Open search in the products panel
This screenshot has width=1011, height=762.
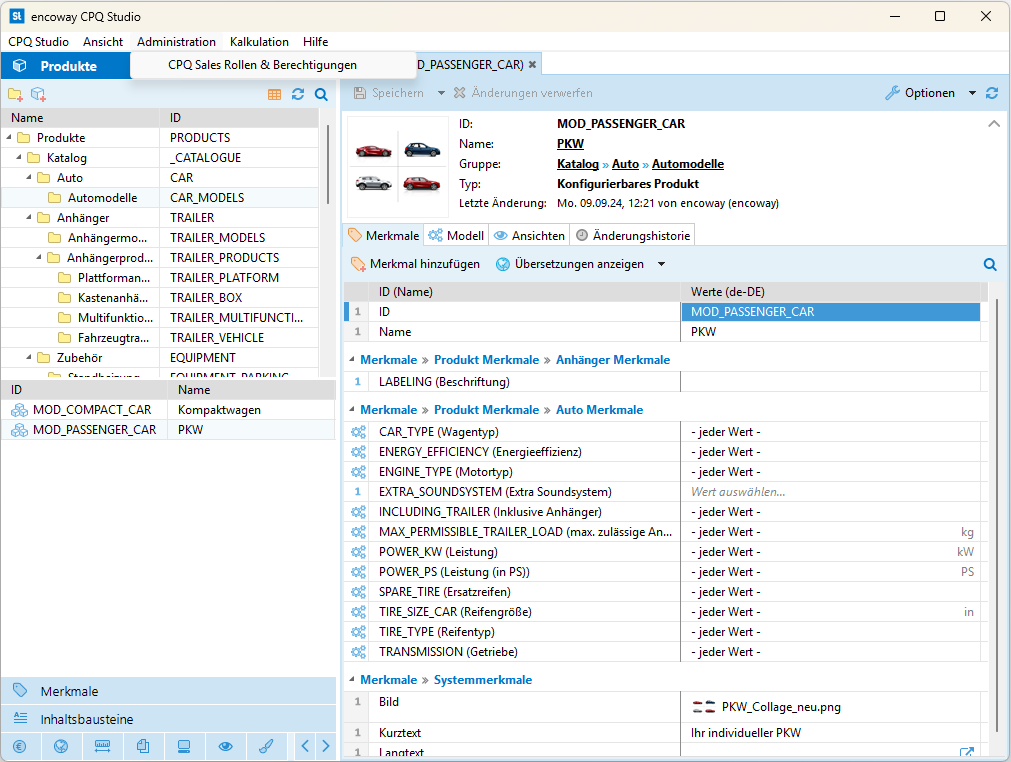pos(321,94)
